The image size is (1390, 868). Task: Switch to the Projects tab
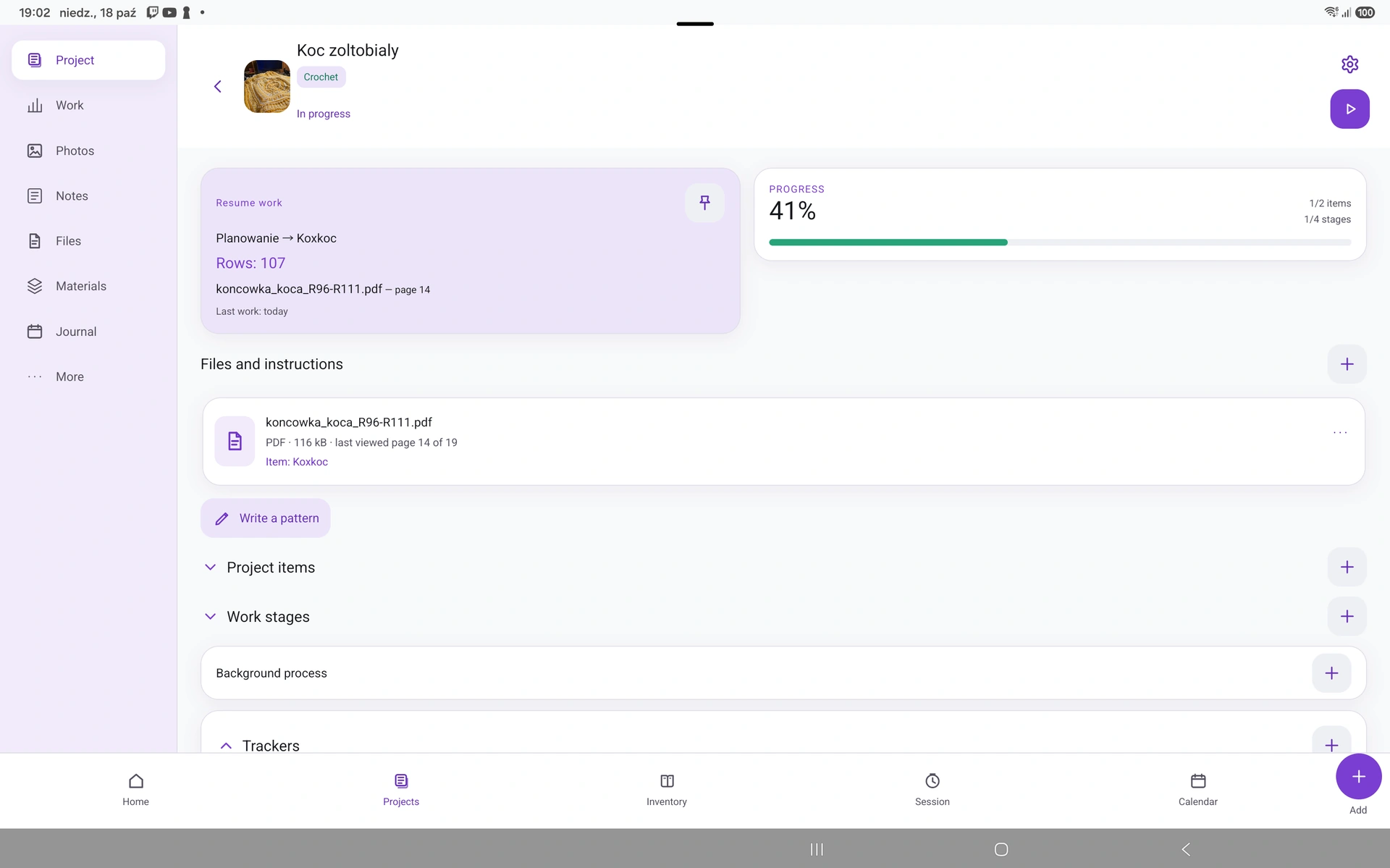point(401,790)
